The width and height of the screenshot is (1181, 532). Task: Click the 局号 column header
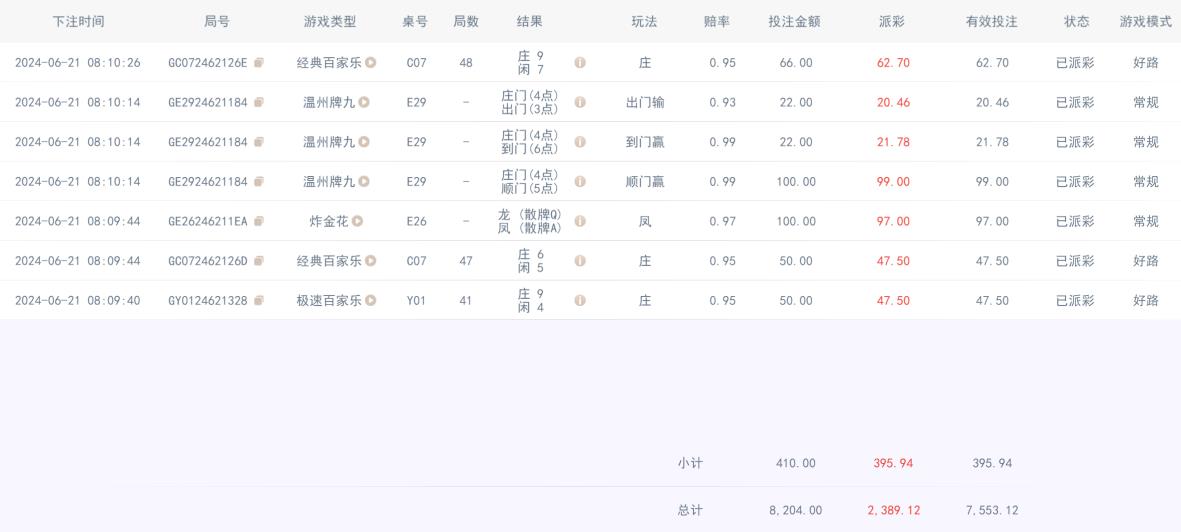coord(217,22)
